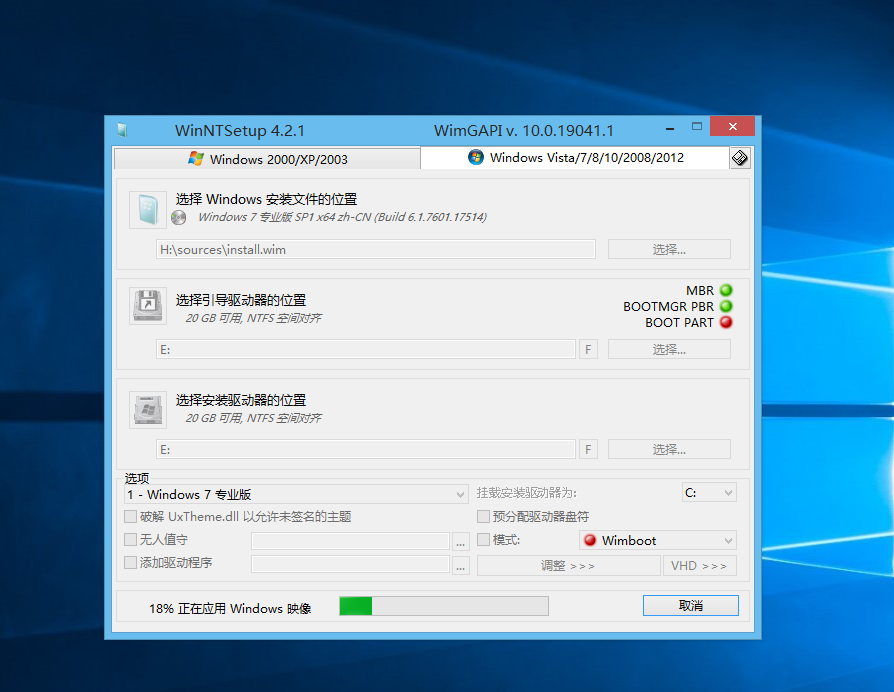Click F format button for install drive
894x692 pixels.
pyautogui.click(x=588, y=449)
